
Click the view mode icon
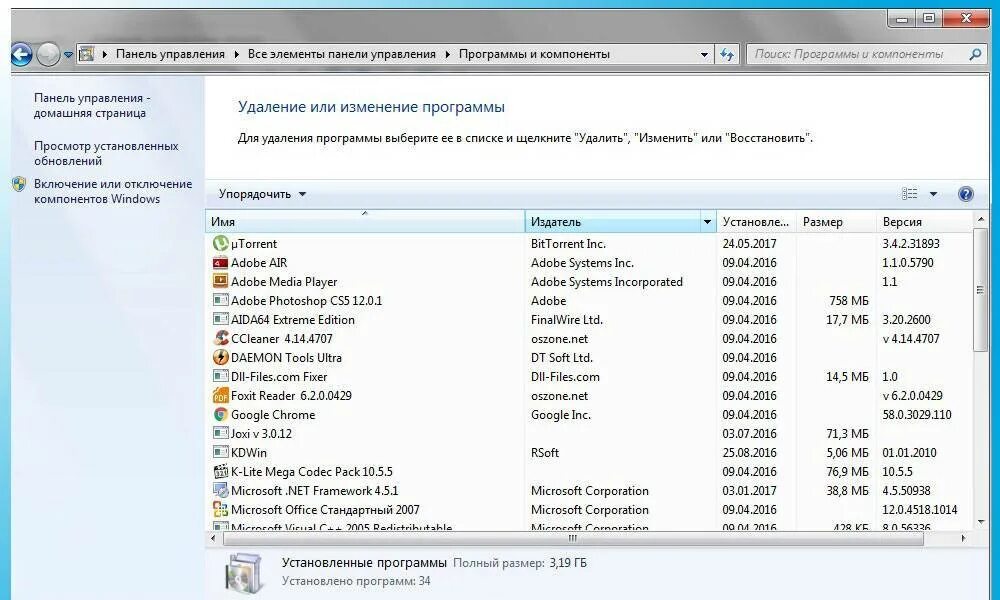[x=909, y=194]
